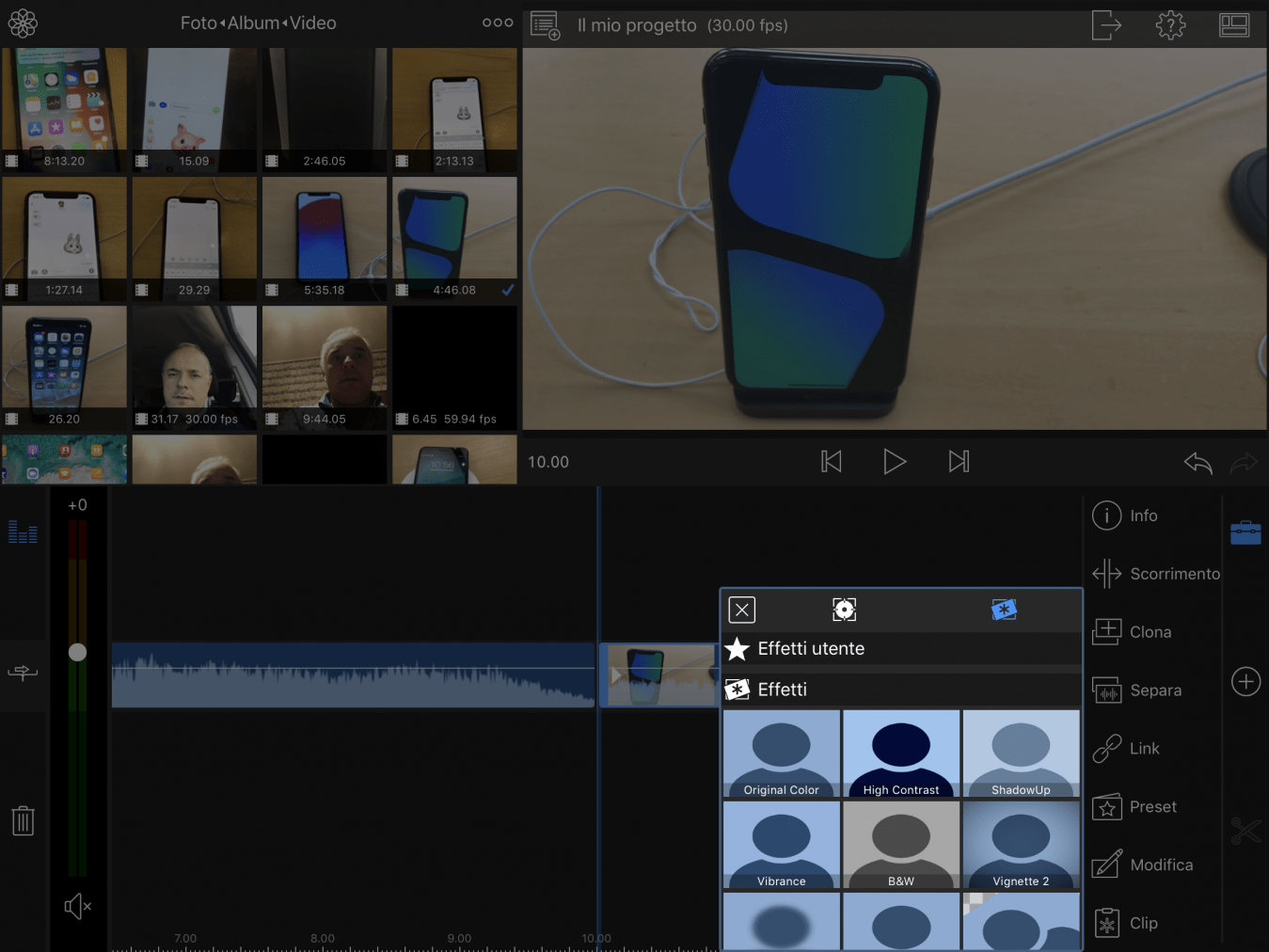
Task: Open the Photos flower icon
Action: pyautogui.click(x=23, y=24)
